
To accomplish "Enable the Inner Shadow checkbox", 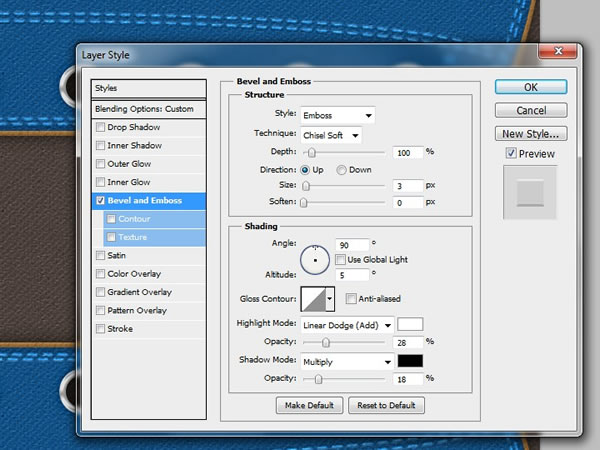I will pyautogui.click(x=100, y=145).
